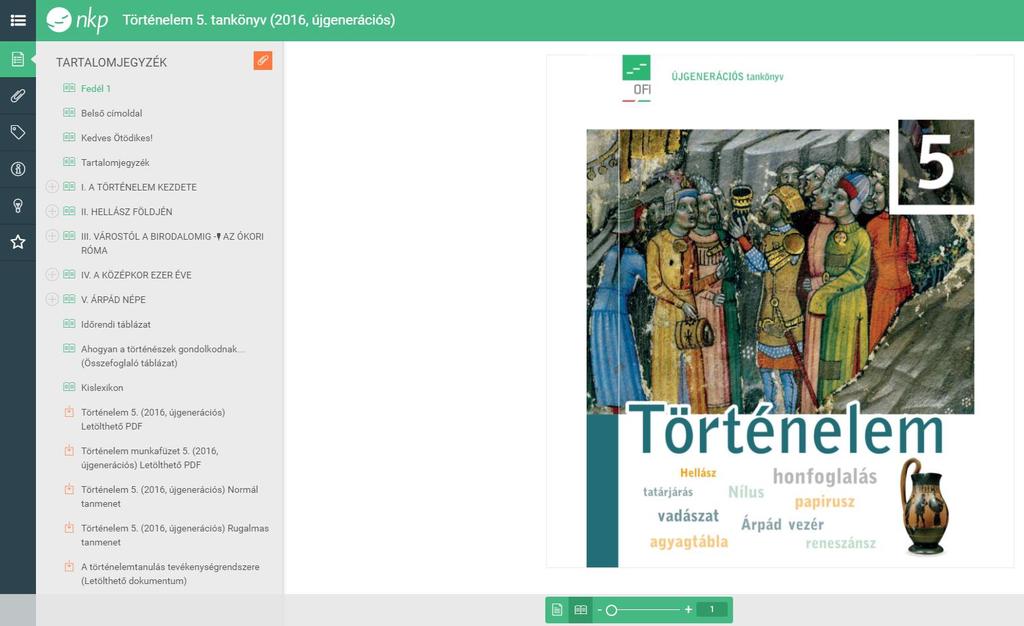Click the book title in header
The width and height of the screenshot is (1024, 626).
pyautogui.click(x=259, y=20)
